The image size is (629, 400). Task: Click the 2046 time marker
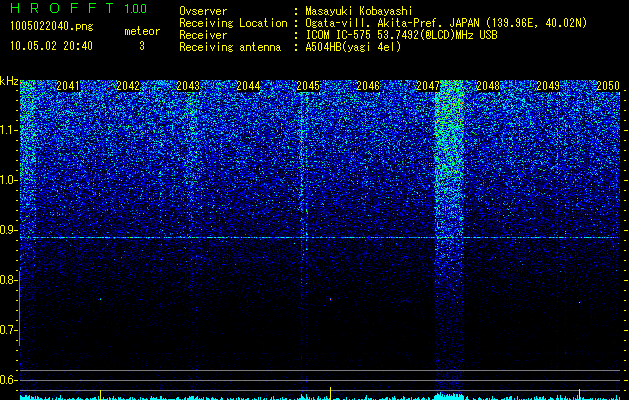pos(368,86)
